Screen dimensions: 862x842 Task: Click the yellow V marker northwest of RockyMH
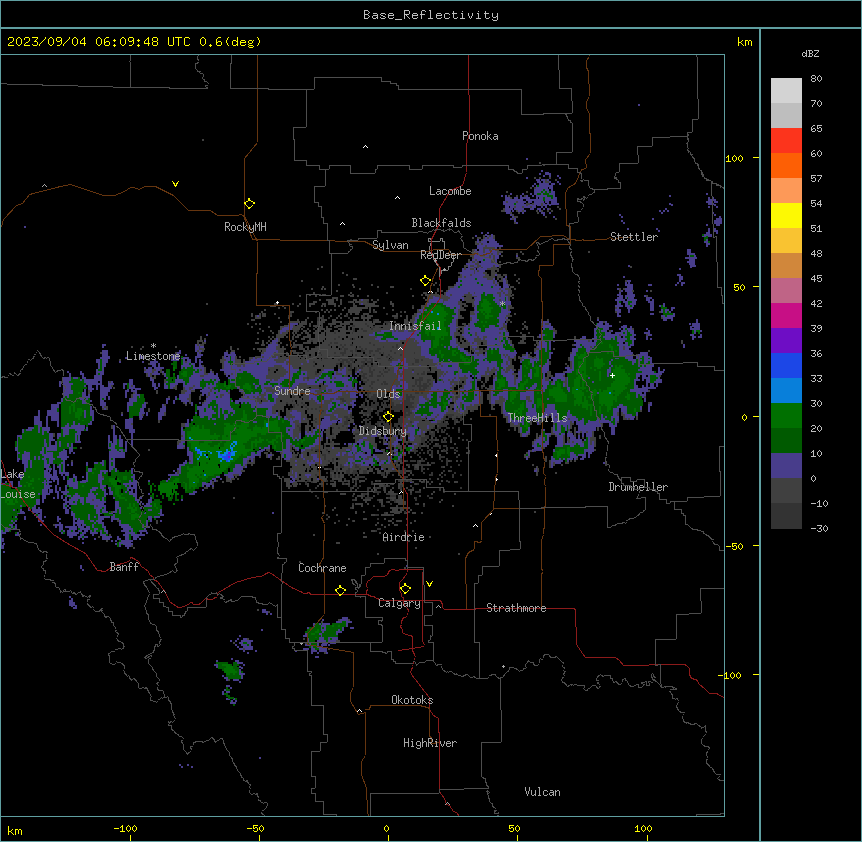(x=175, y=184)
